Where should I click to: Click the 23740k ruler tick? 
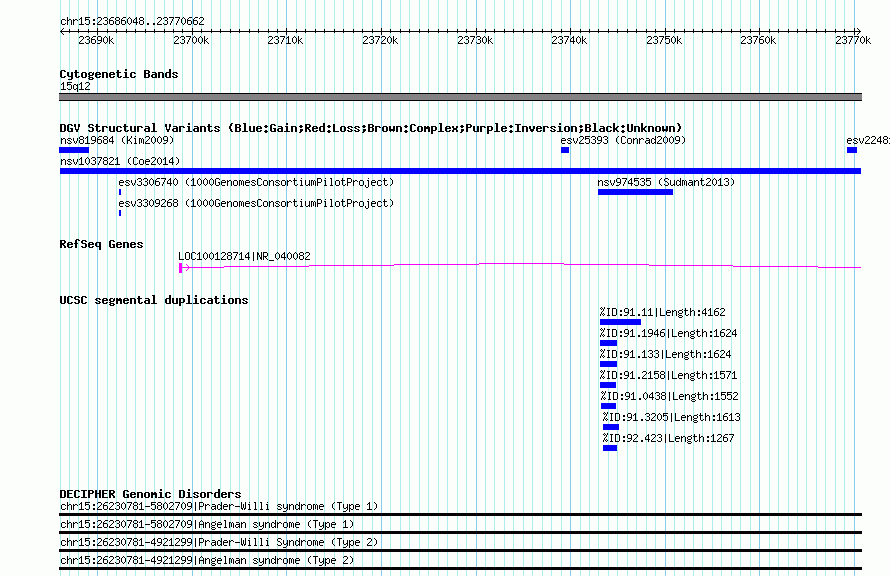[x=569, y=40]
